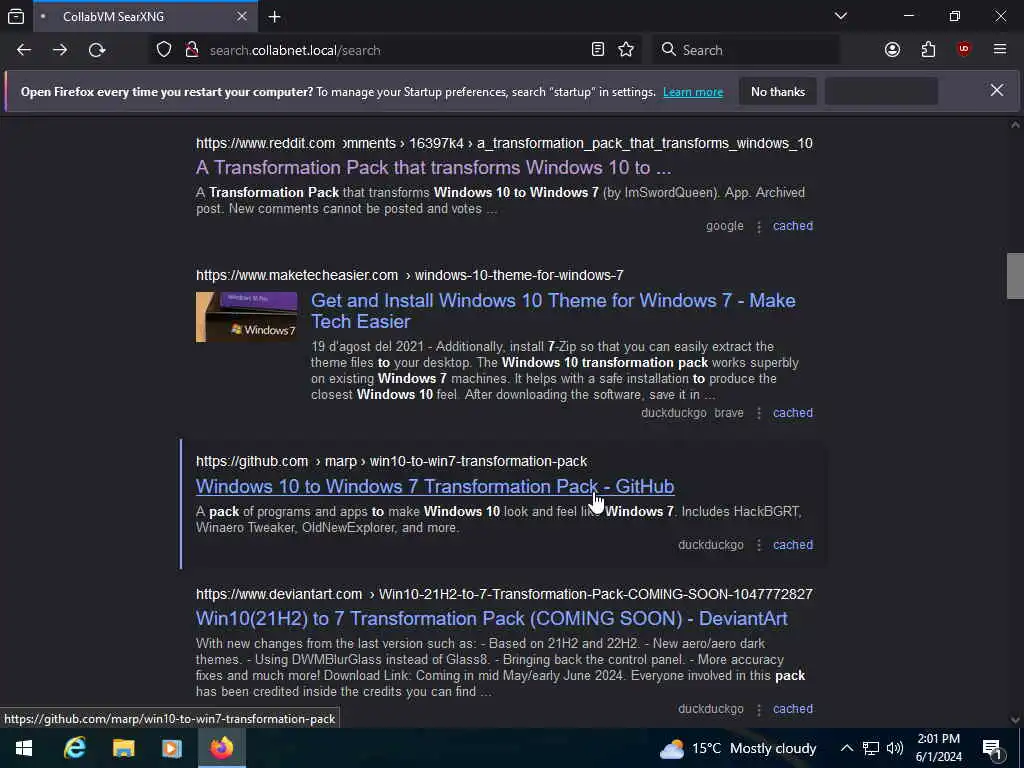Open cached copy of DeviantArt result

click(793, 709)
